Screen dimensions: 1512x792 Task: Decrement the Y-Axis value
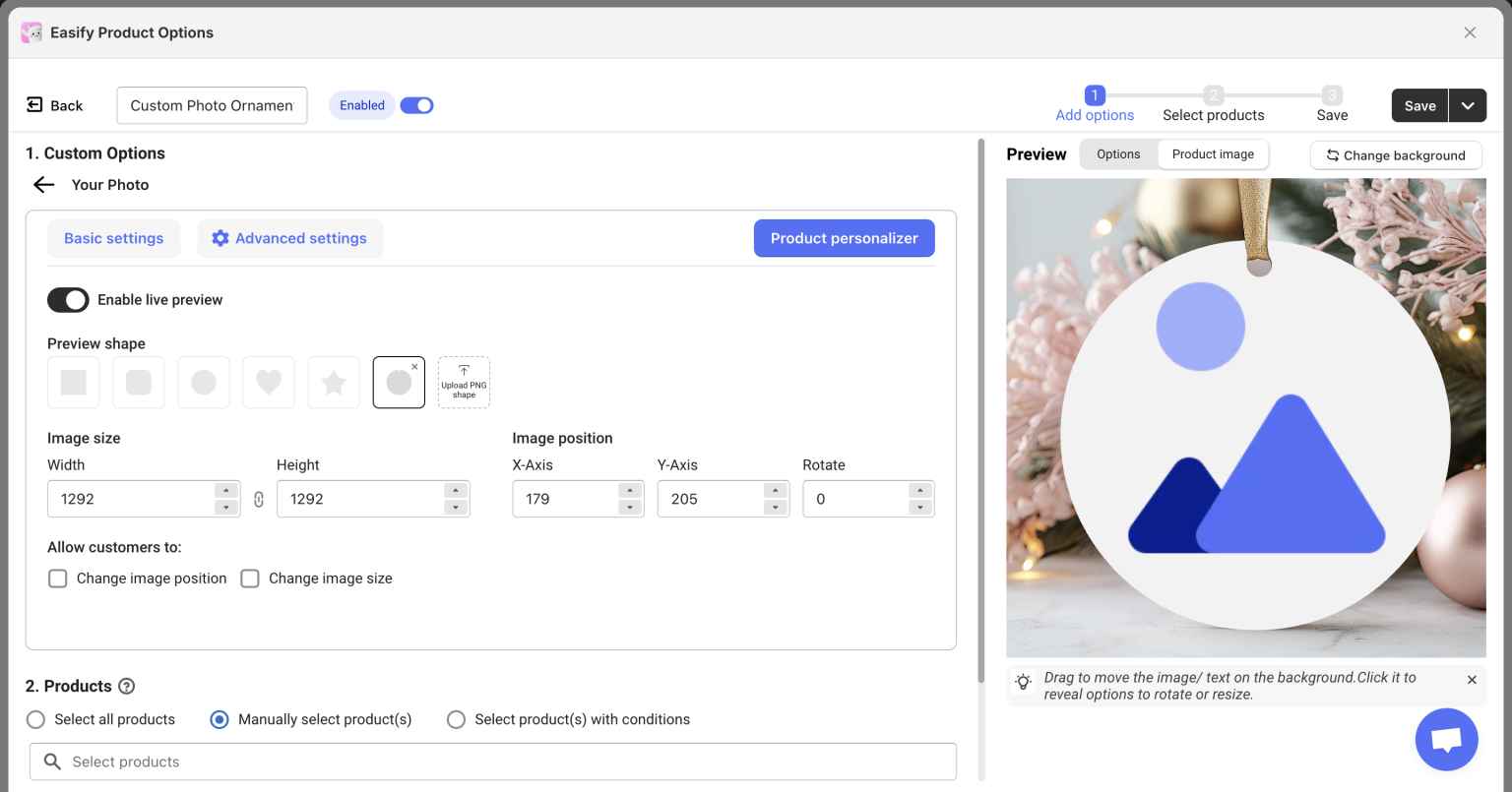click(x=776, y=508)
